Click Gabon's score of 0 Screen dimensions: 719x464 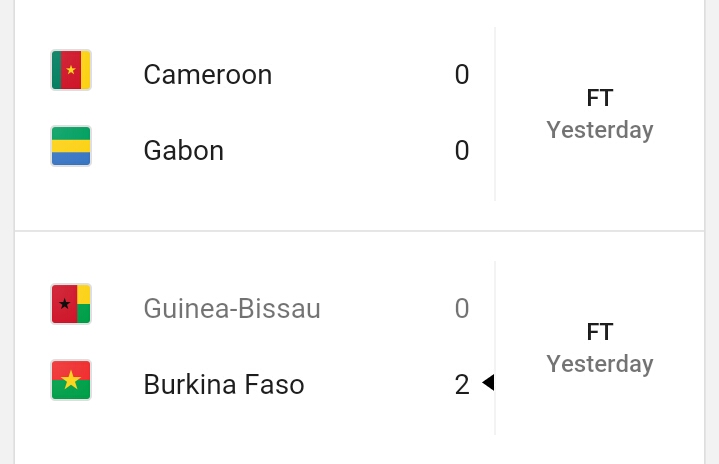[462, 151]
